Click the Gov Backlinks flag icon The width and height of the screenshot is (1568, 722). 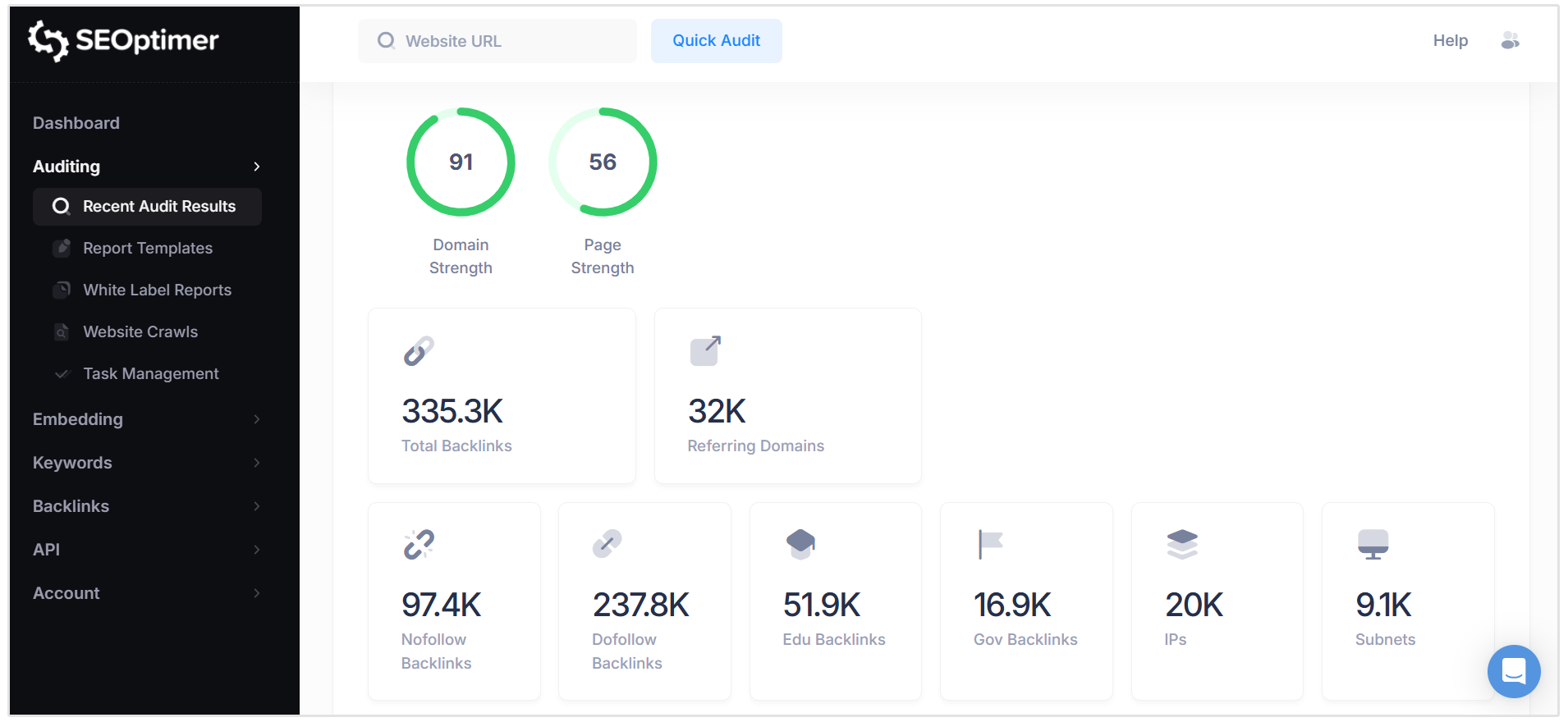pos(990,544)
